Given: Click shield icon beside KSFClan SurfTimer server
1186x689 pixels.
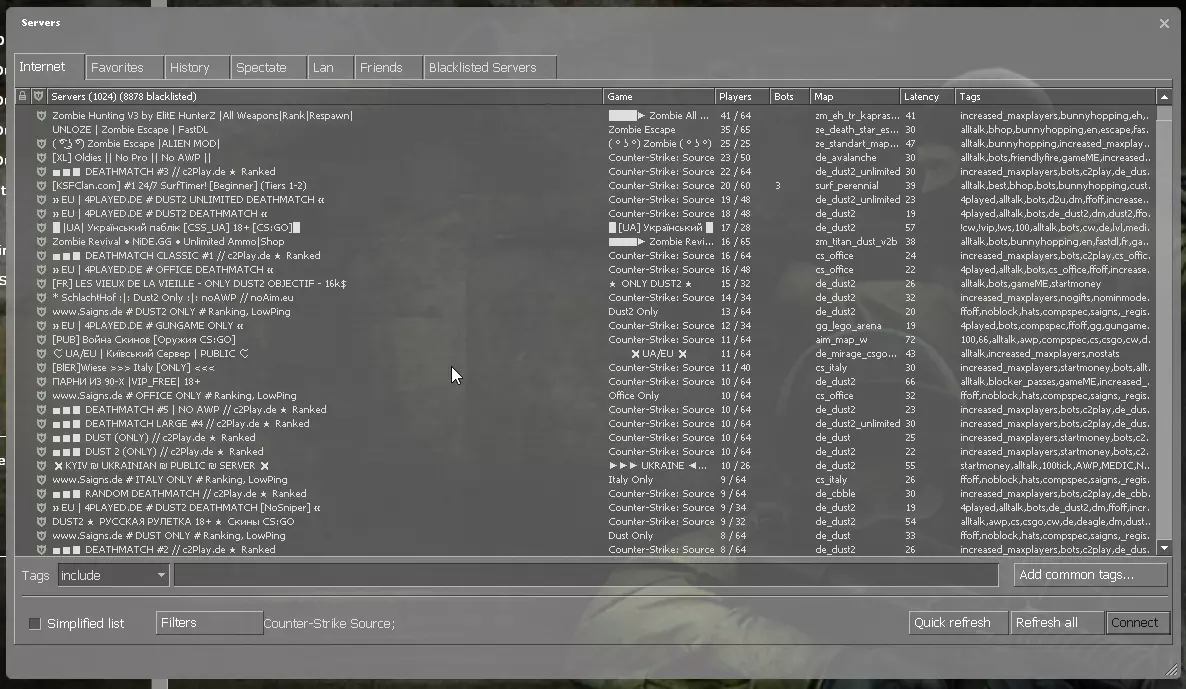Looking at the screenshot, I should [x=42, y=185].
